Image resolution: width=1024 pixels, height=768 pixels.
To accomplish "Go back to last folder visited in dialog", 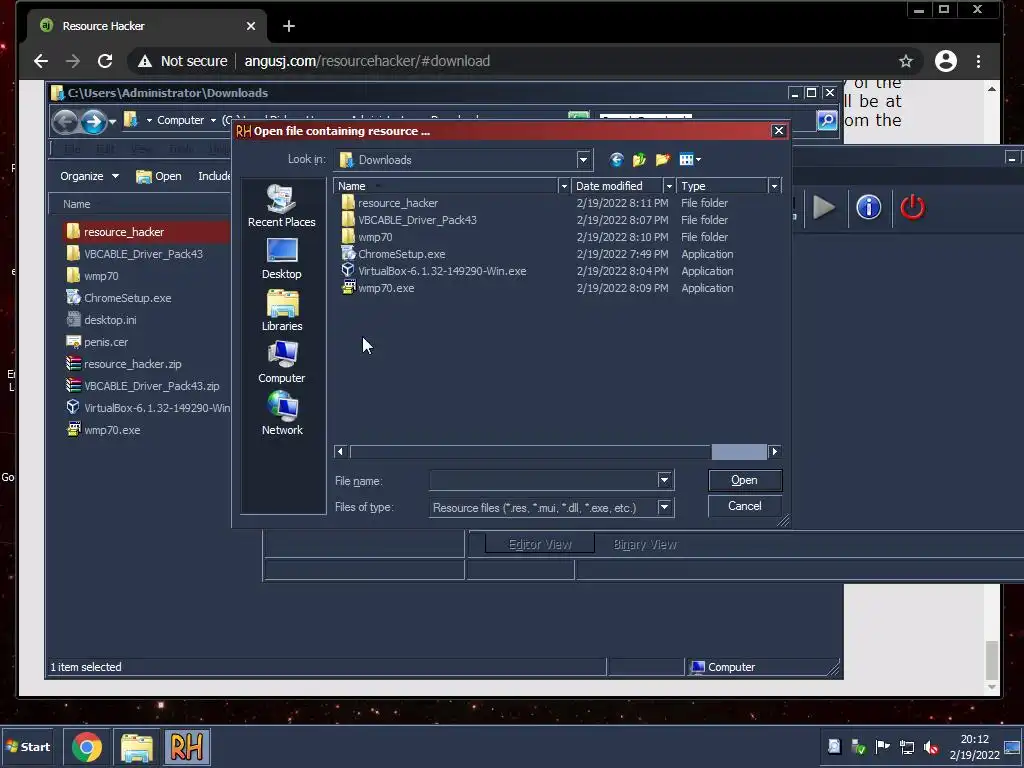I will (616, 159).
